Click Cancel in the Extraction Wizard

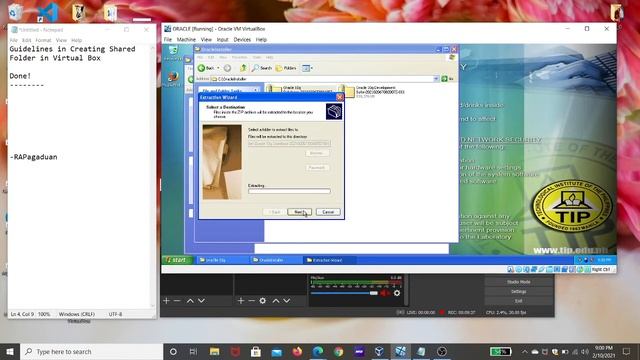[328, 212]
